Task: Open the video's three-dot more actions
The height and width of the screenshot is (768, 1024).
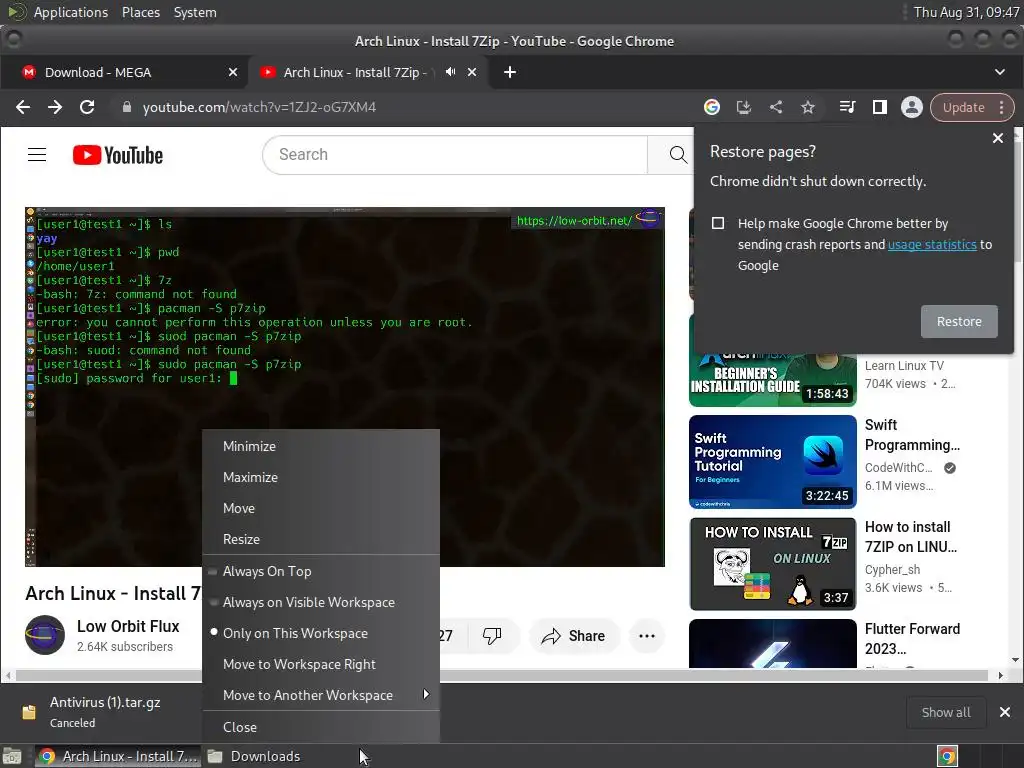Action: 647,635
